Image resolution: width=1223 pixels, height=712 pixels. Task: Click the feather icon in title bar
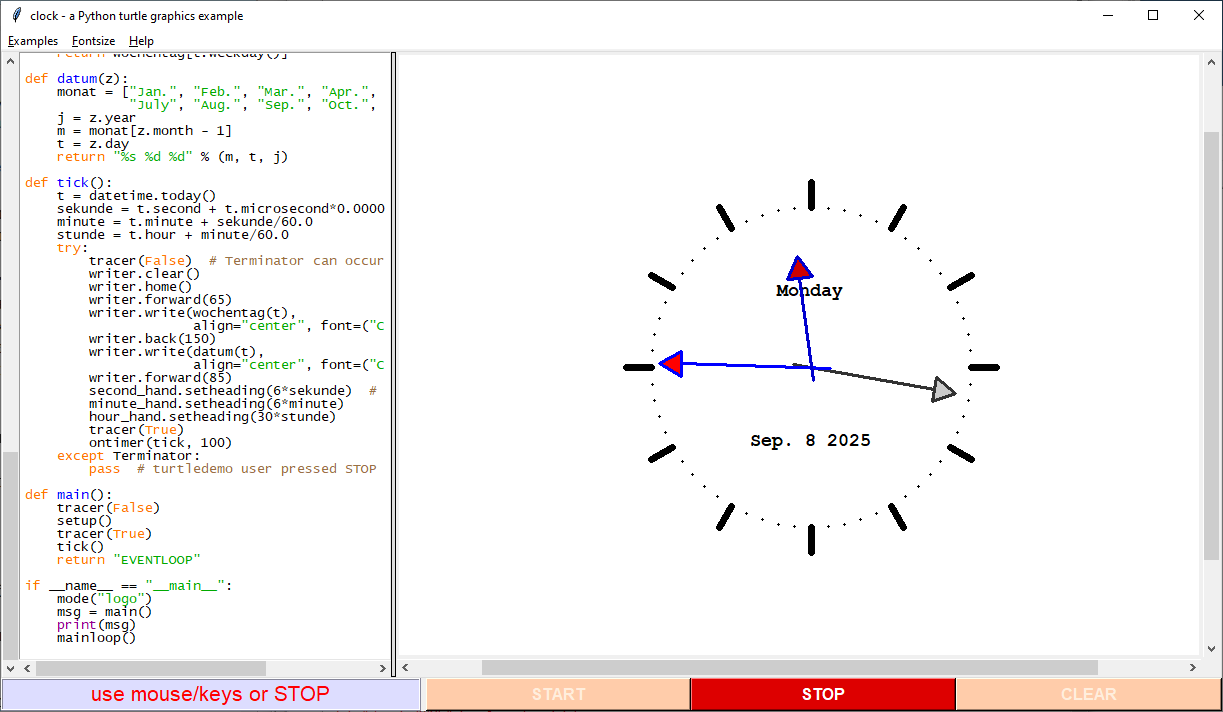click(16, 16)
